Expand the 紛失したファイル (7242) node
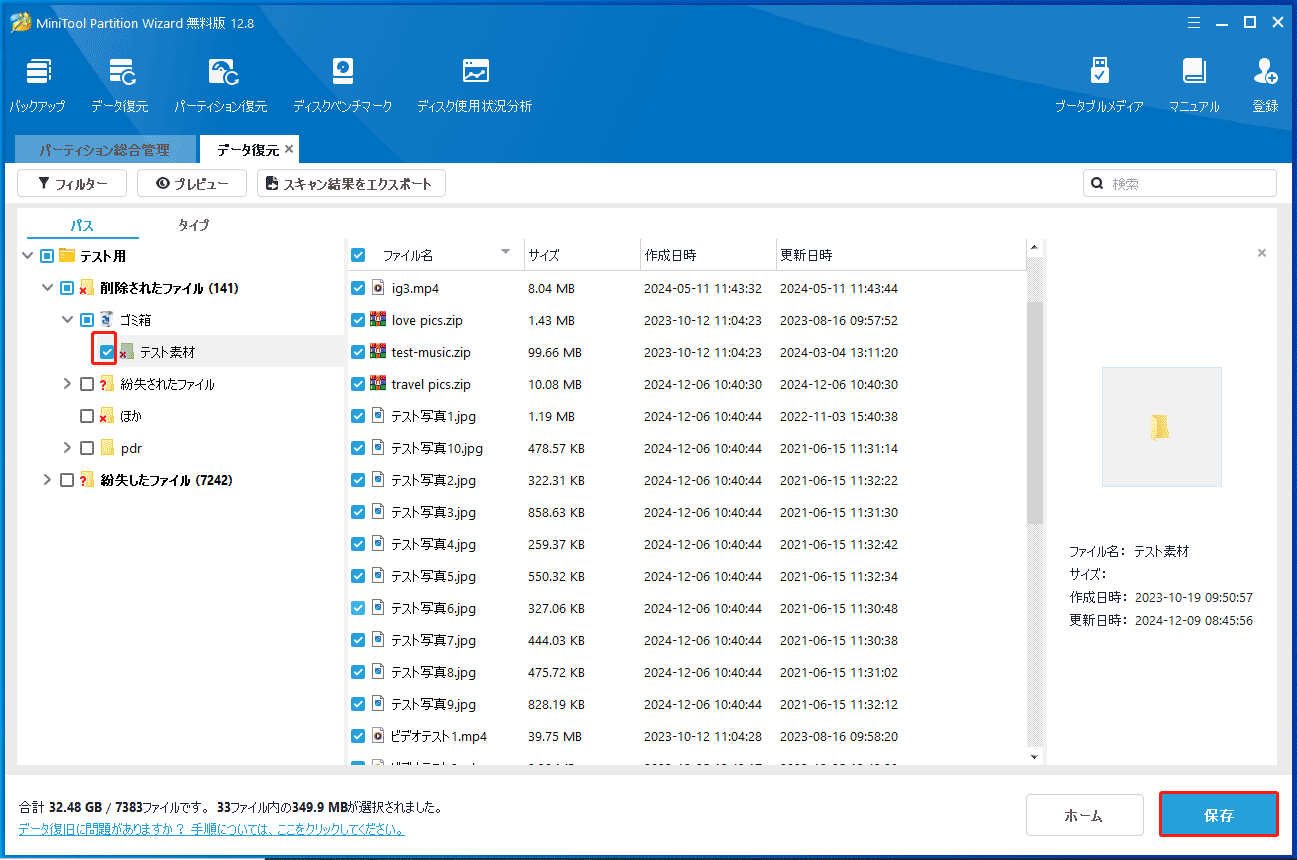The image size is (1297, 860). click(47, 480)
